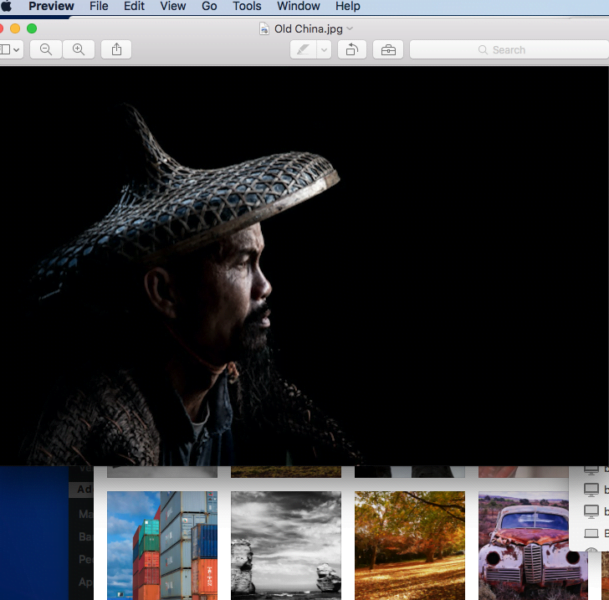Rotate the image with the rotate button

(351, 49)
